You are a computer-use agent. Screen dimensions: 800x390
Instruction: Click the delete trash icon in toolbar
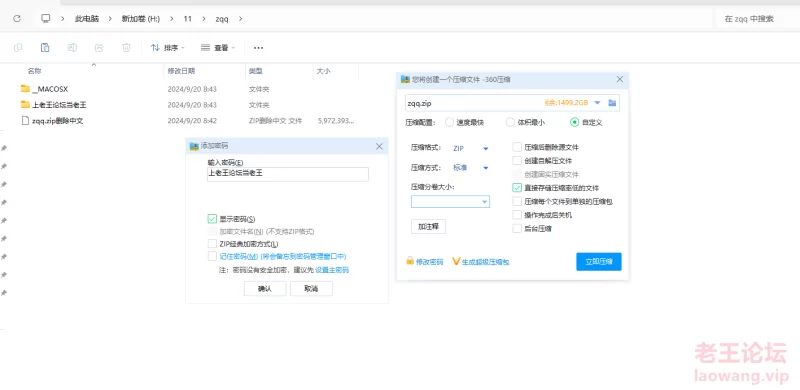point(126,47)
